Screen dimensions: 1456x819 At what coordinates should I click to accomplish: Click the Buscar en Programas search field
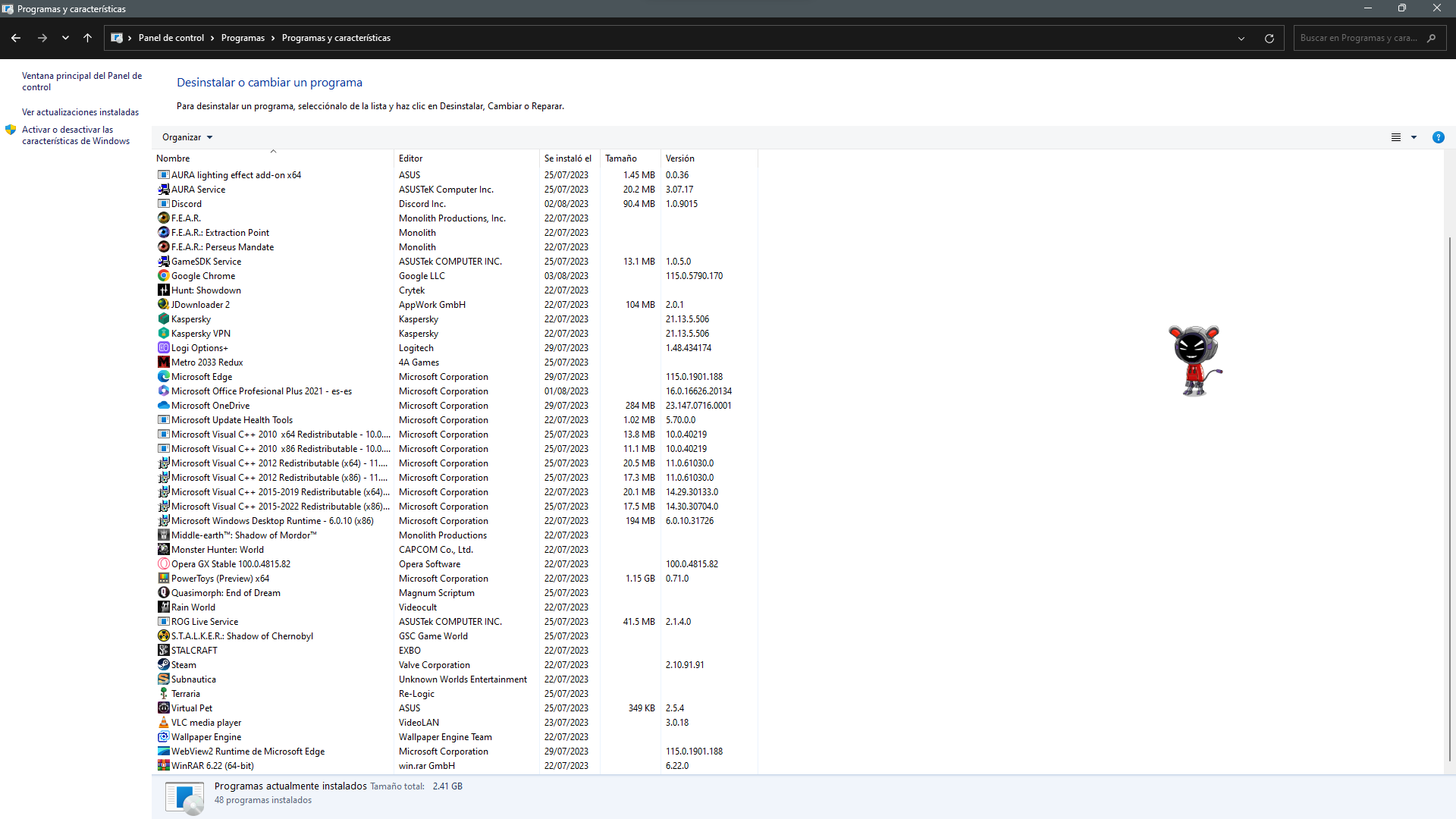[1369, 38]
